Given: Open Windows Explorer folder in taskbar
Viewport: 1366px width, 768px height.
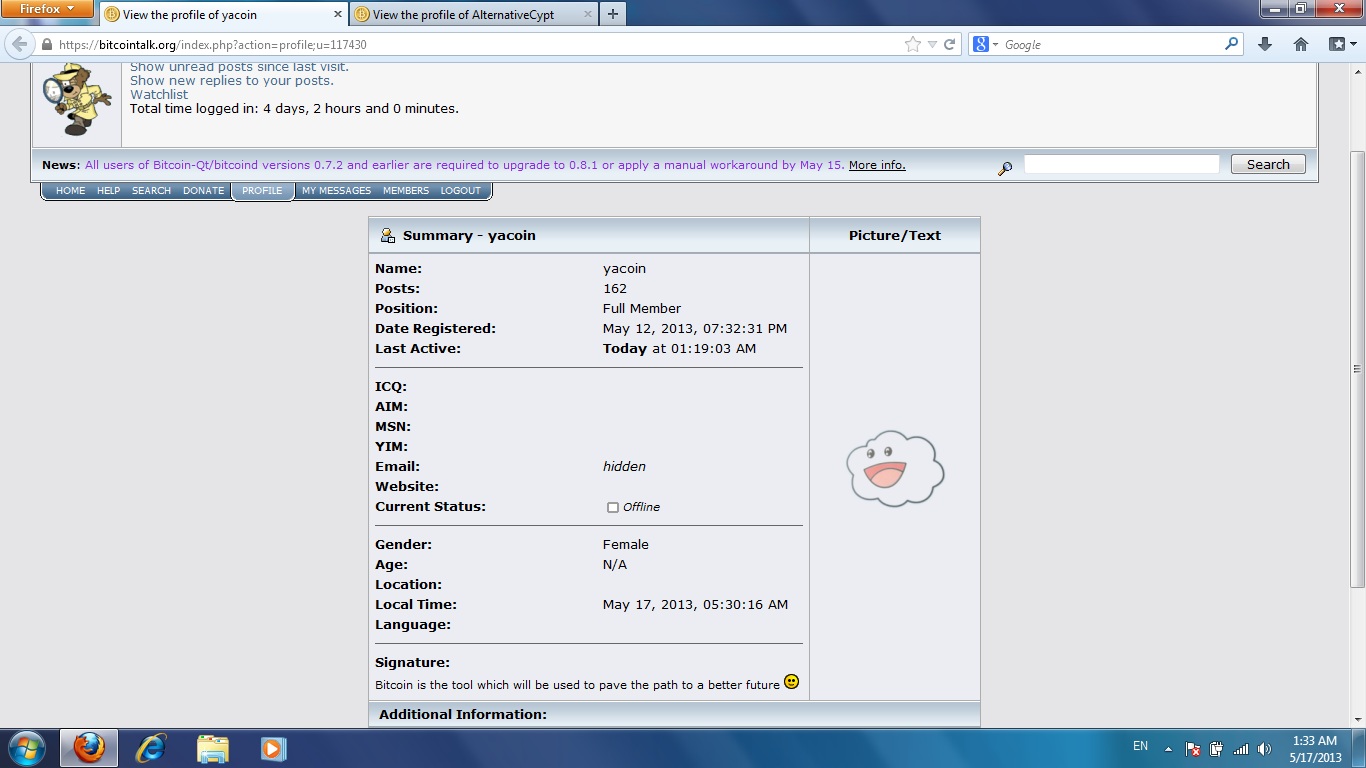Looking at the screenshot, I should (212, 748).
